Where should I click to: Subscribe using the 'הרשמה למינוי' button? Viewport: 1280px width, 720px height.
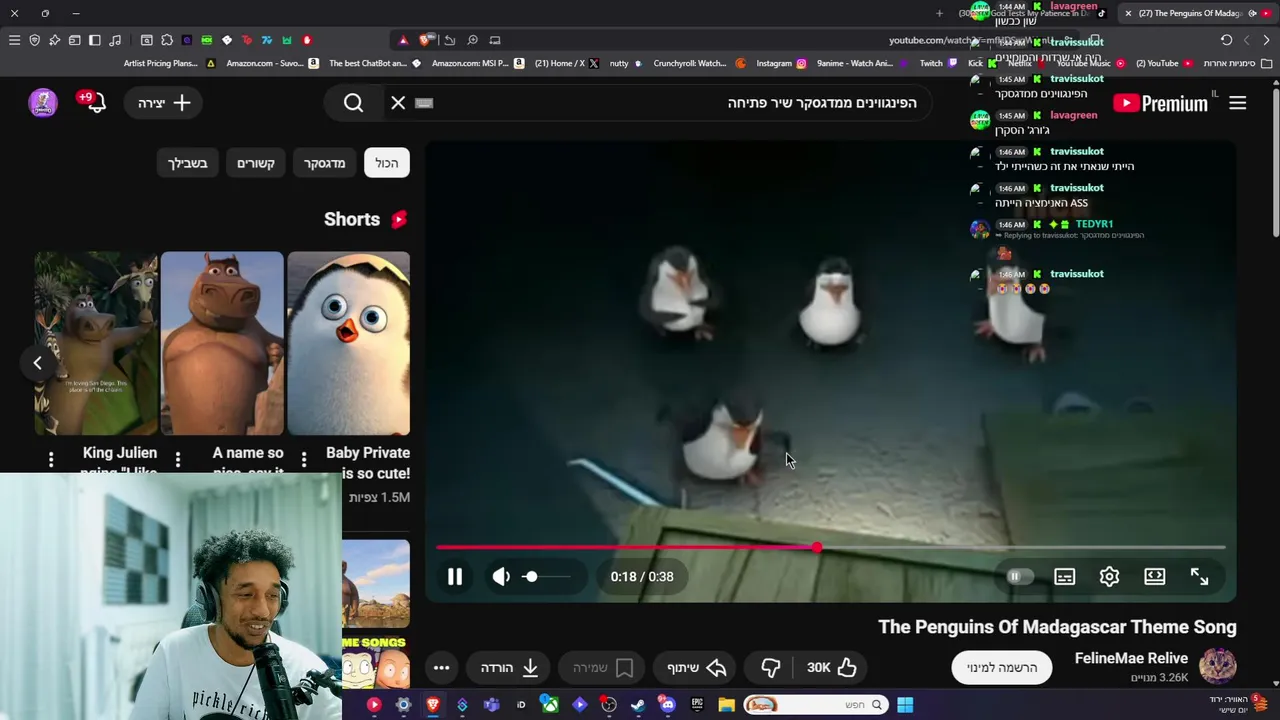click(x=1002, y=668)
